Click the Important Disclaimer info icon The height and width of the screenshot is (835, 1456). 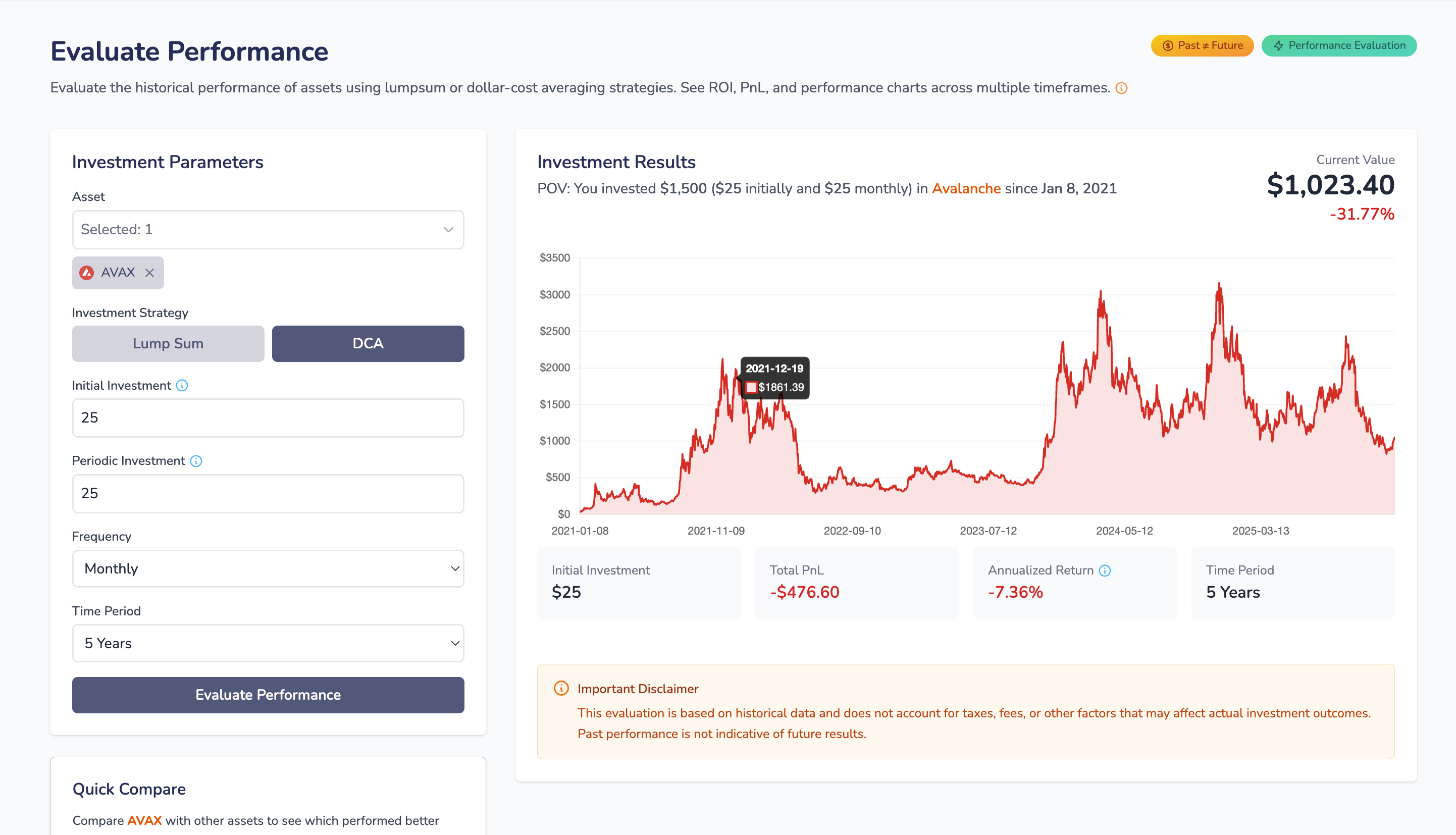561,688
